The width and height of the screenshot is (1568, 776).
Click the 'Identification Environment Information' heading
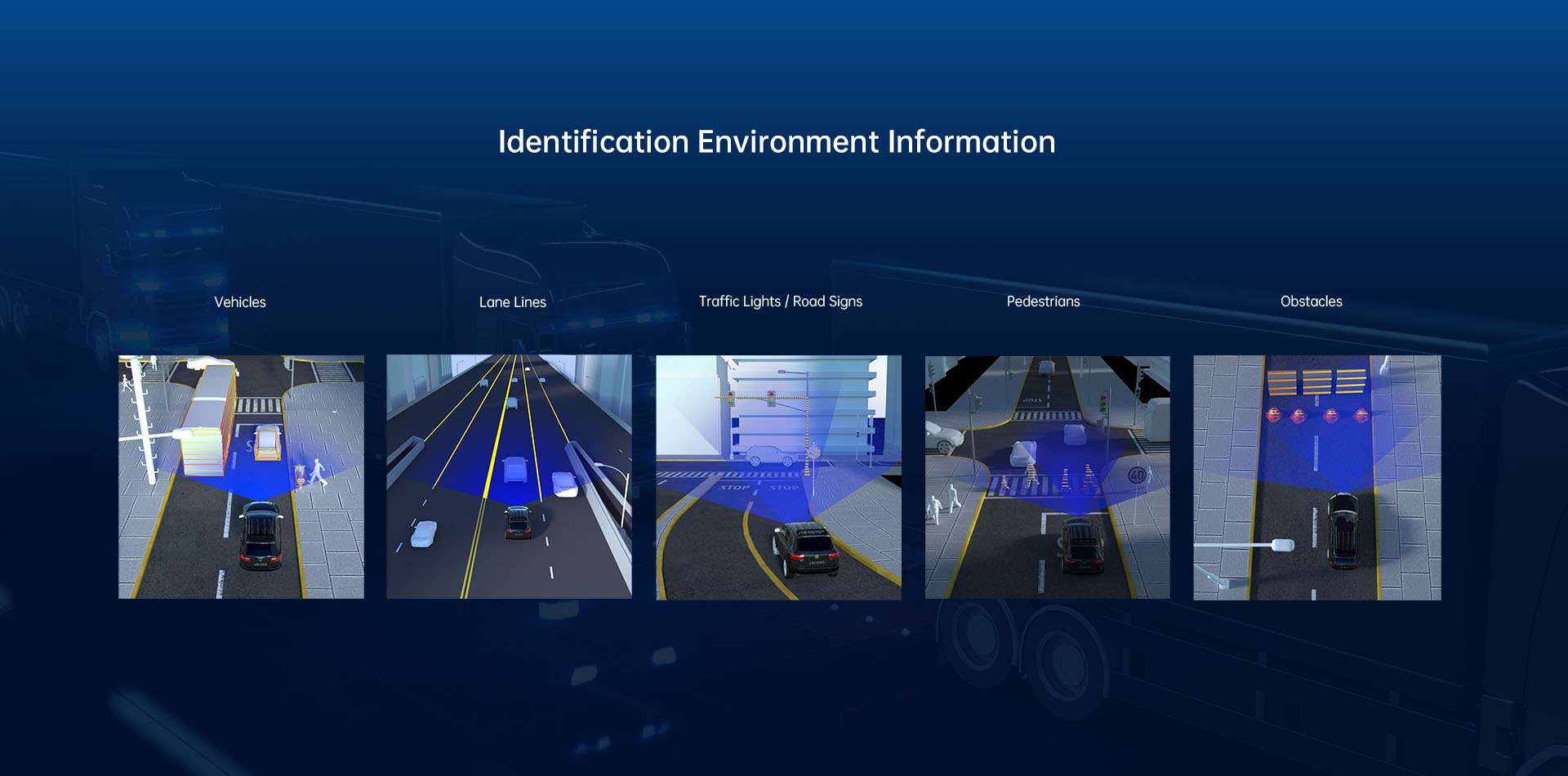pos(777,142)
